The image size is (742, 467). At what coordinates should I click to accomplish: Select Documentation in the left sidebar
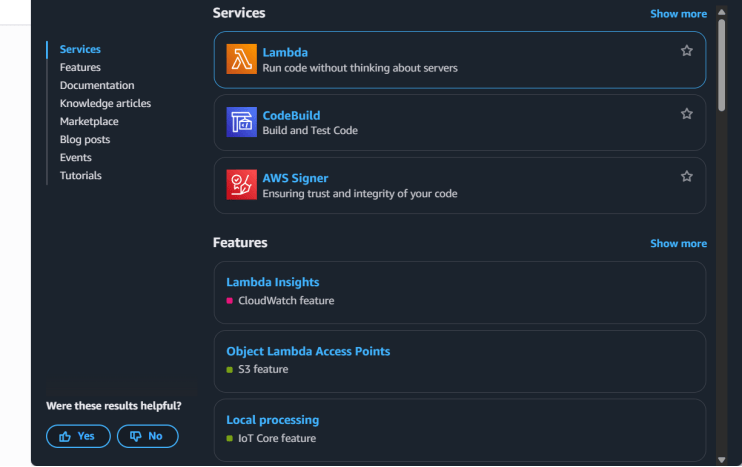[96, 85]
